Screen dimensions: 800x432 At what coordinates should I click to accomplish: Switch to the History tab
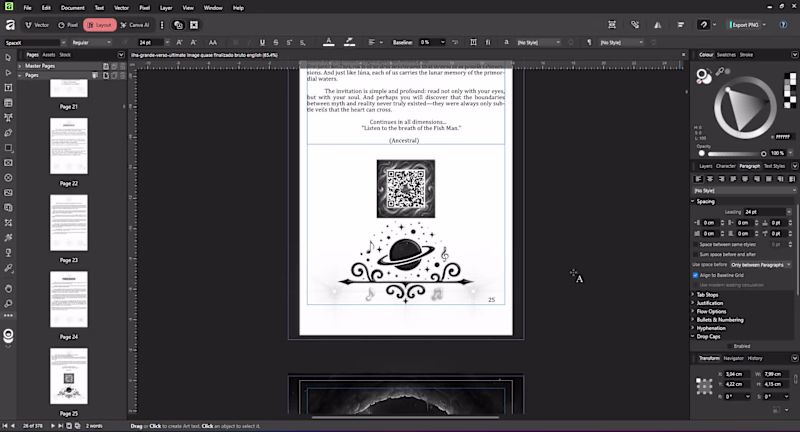(x=755, y=359)
